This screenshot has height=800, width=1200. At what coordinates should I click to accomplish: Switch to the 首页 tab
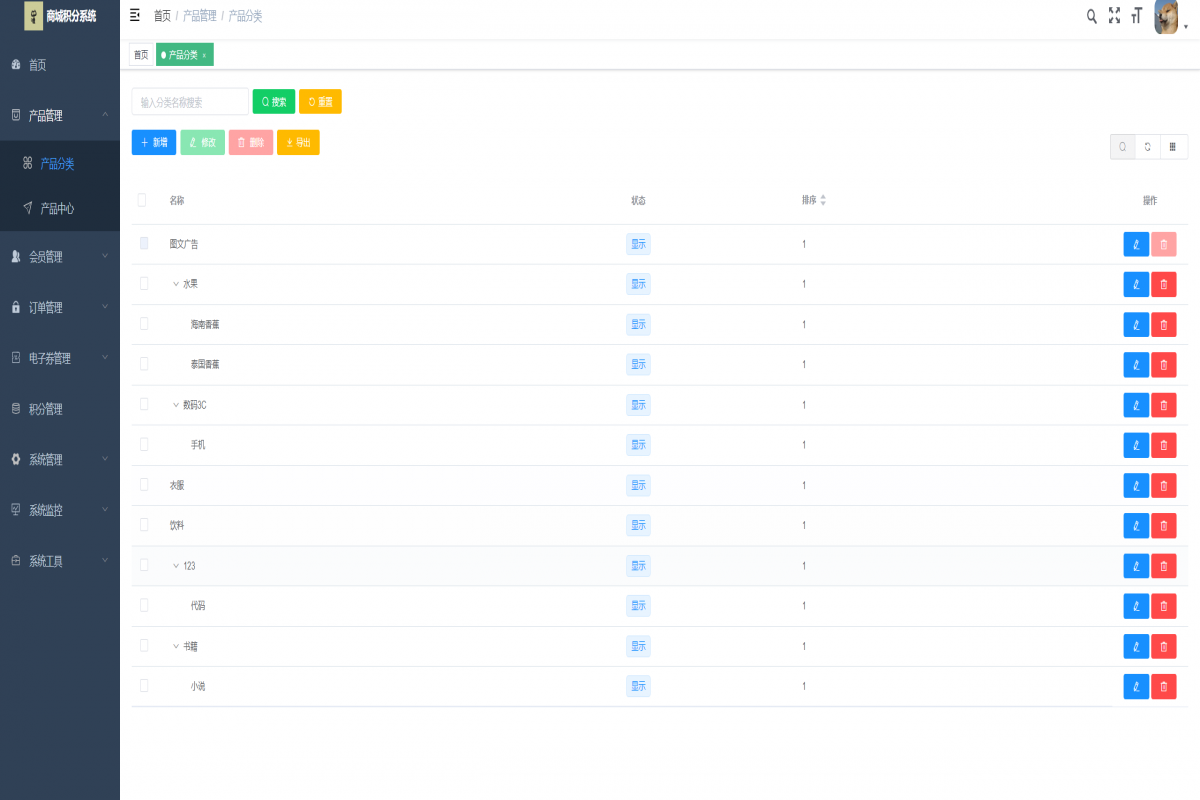(x=141, y=55)
